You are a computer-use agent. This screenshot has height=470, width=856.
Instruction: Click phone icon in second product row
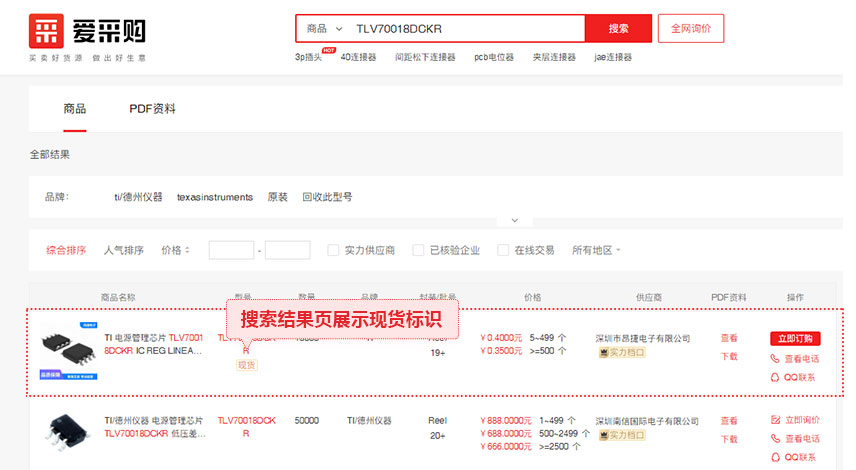775,439
